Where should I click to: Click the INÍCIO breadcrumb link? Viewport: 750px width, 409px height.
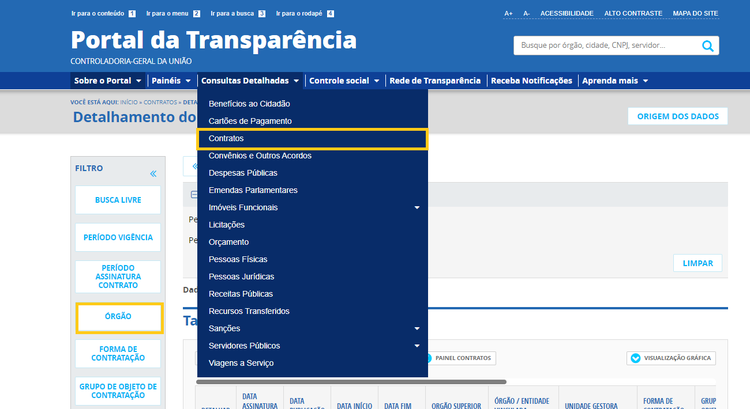click(x=129, y=102)
